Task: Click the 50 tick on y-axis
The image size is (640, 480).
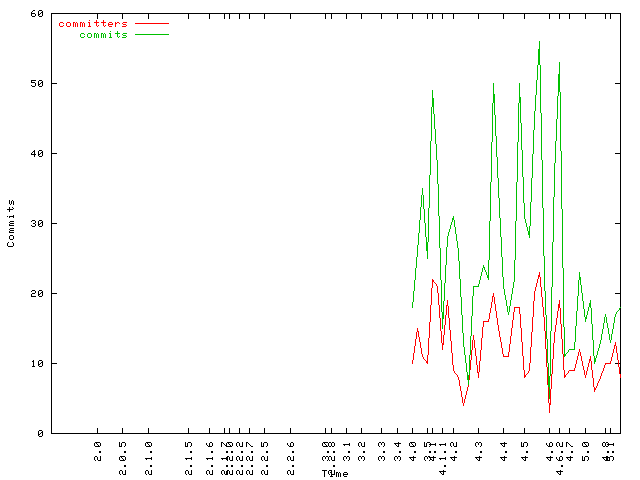Action: pyautogui.click(x=36, y=84)
